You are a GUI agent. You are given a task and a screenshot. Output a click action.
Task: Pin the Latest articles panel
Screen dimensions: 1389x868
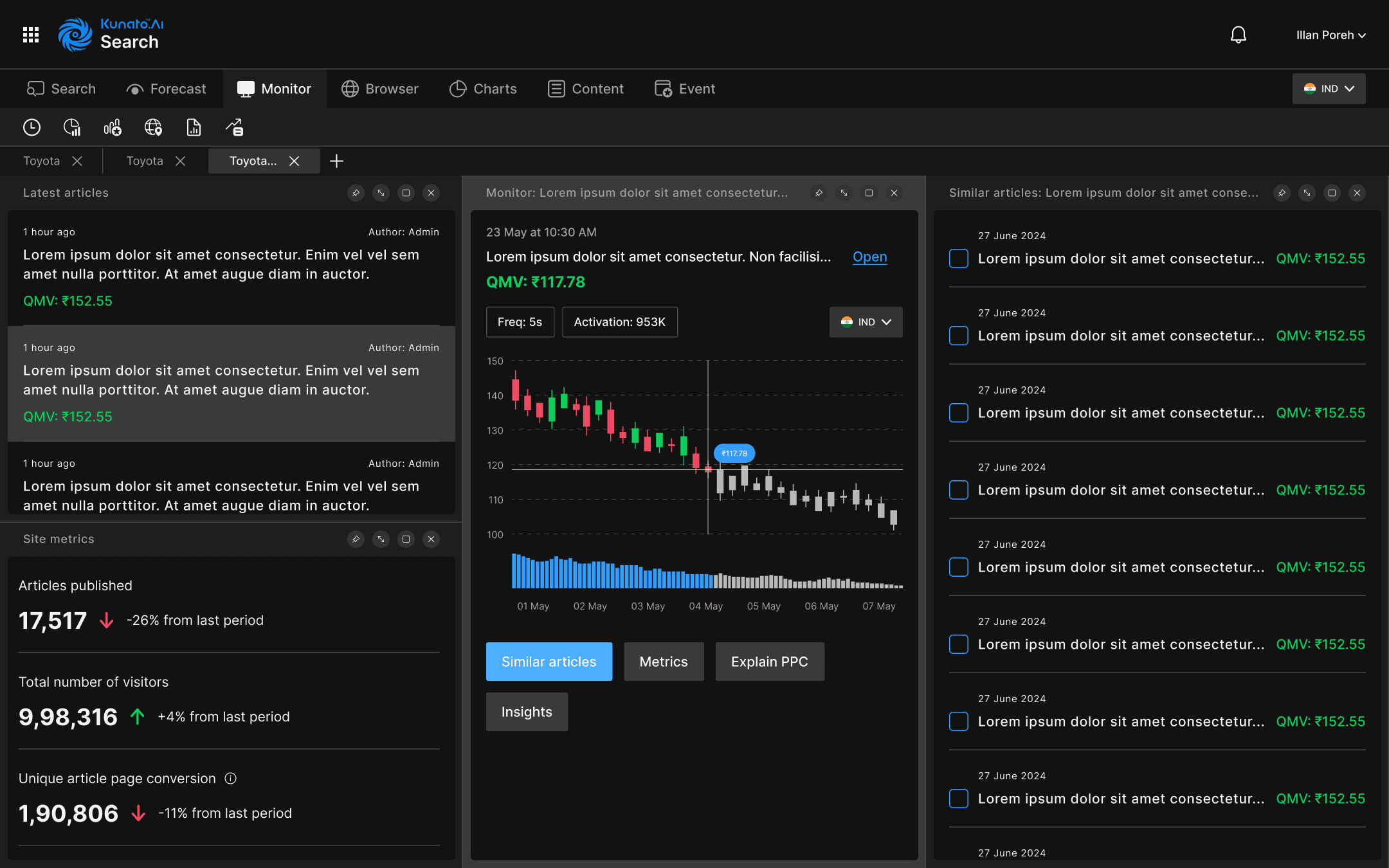coord(356,193)
